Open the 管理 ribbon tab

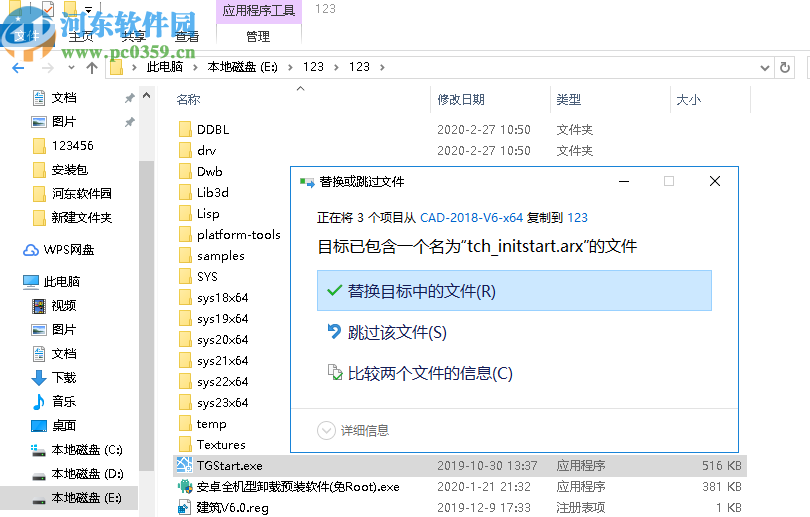(258, 36)
